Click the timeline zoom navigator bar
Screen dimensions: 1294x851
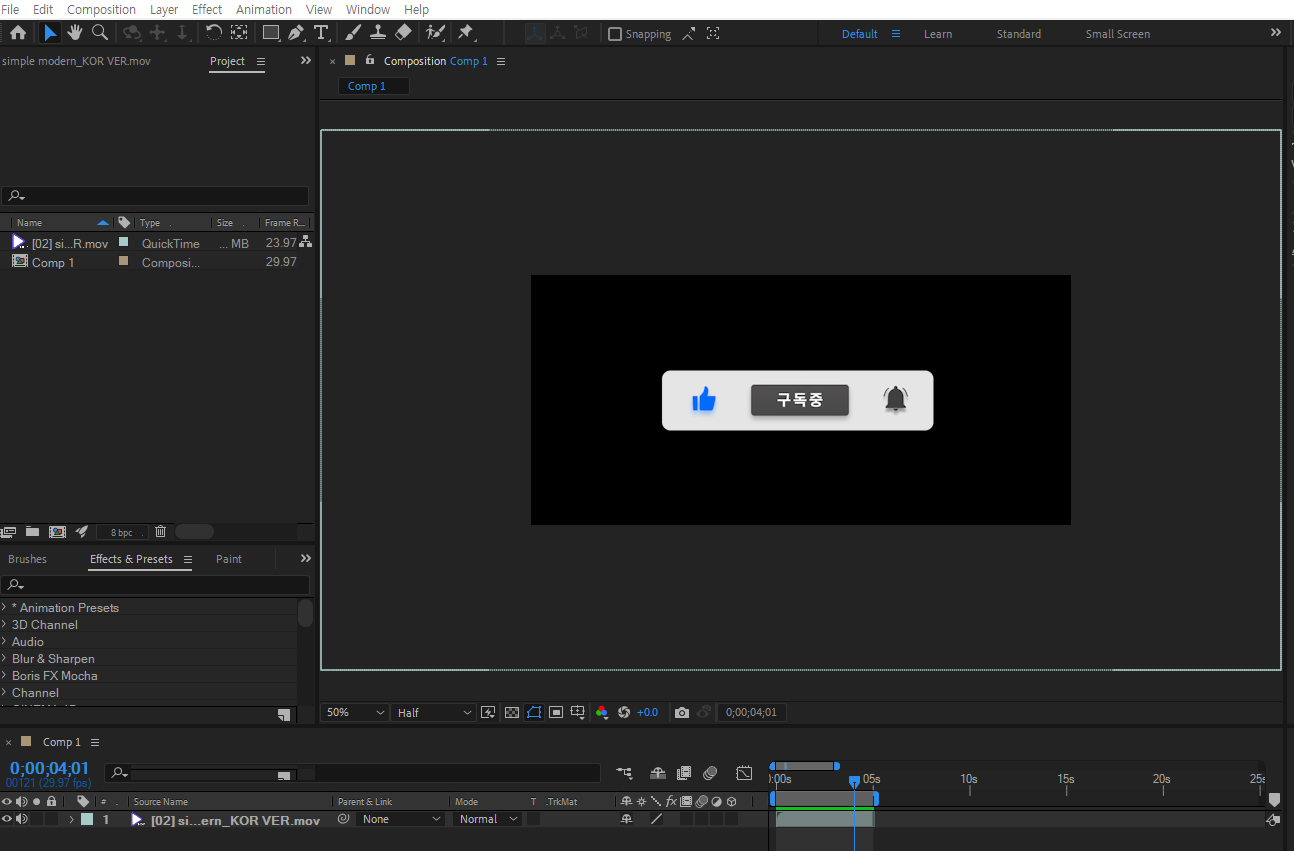pos(805,766)
